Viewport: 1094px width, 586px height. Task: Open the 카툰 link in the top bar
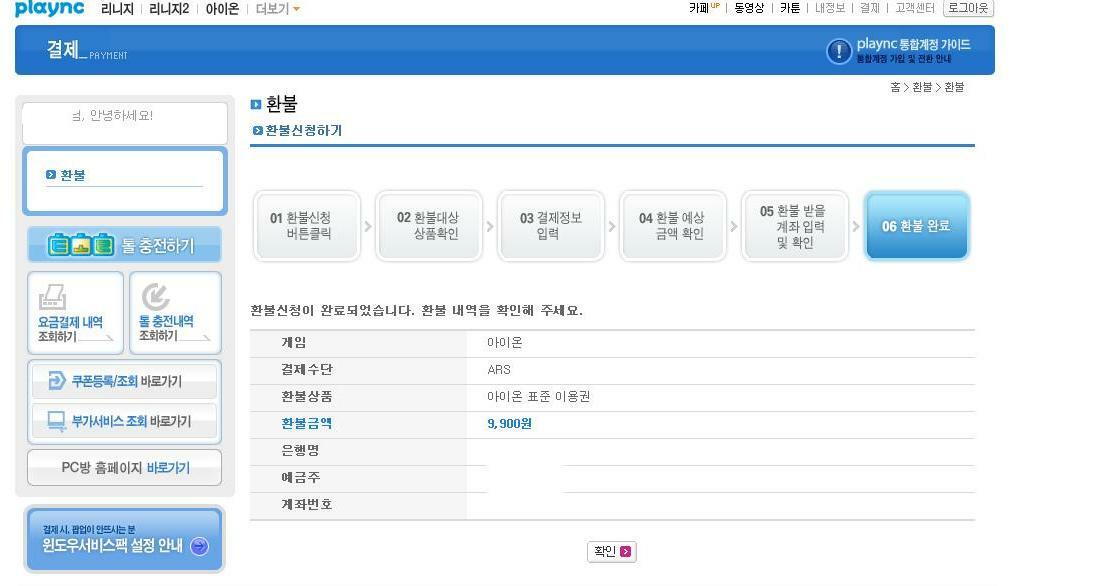pyautogui.click(x=789, y=9)
